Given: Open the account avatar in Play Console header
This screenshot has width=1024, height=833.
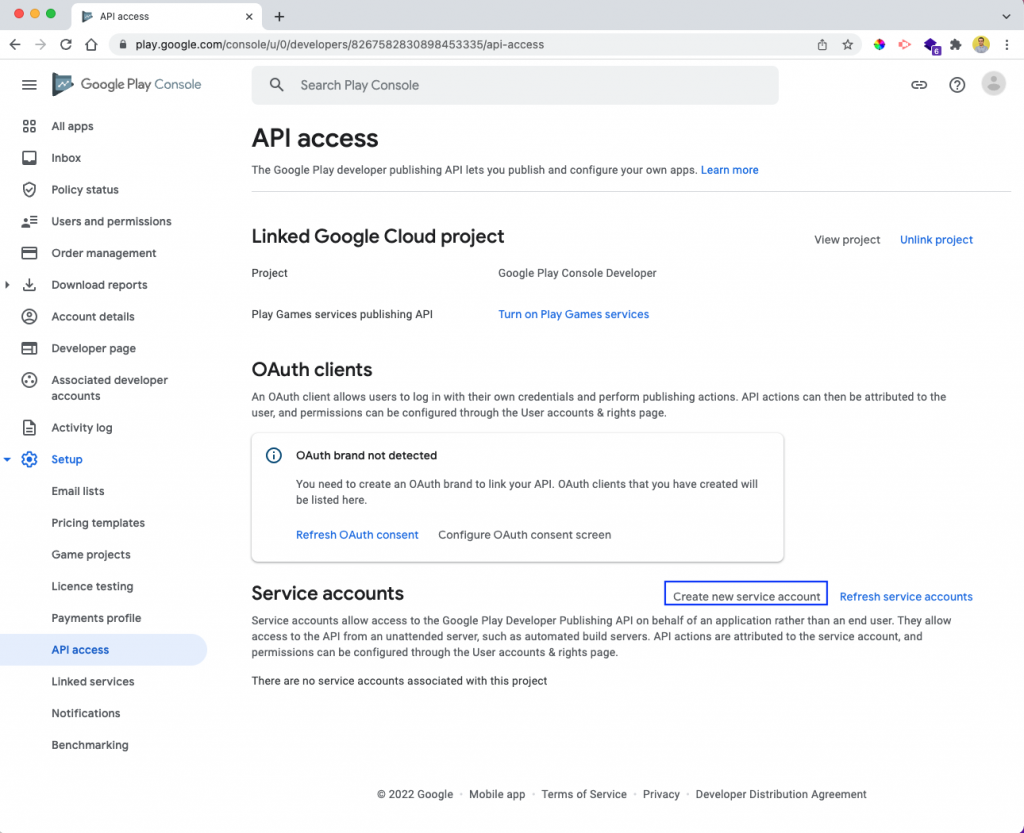Looking at the screenshot, I should tap(993, 84).
